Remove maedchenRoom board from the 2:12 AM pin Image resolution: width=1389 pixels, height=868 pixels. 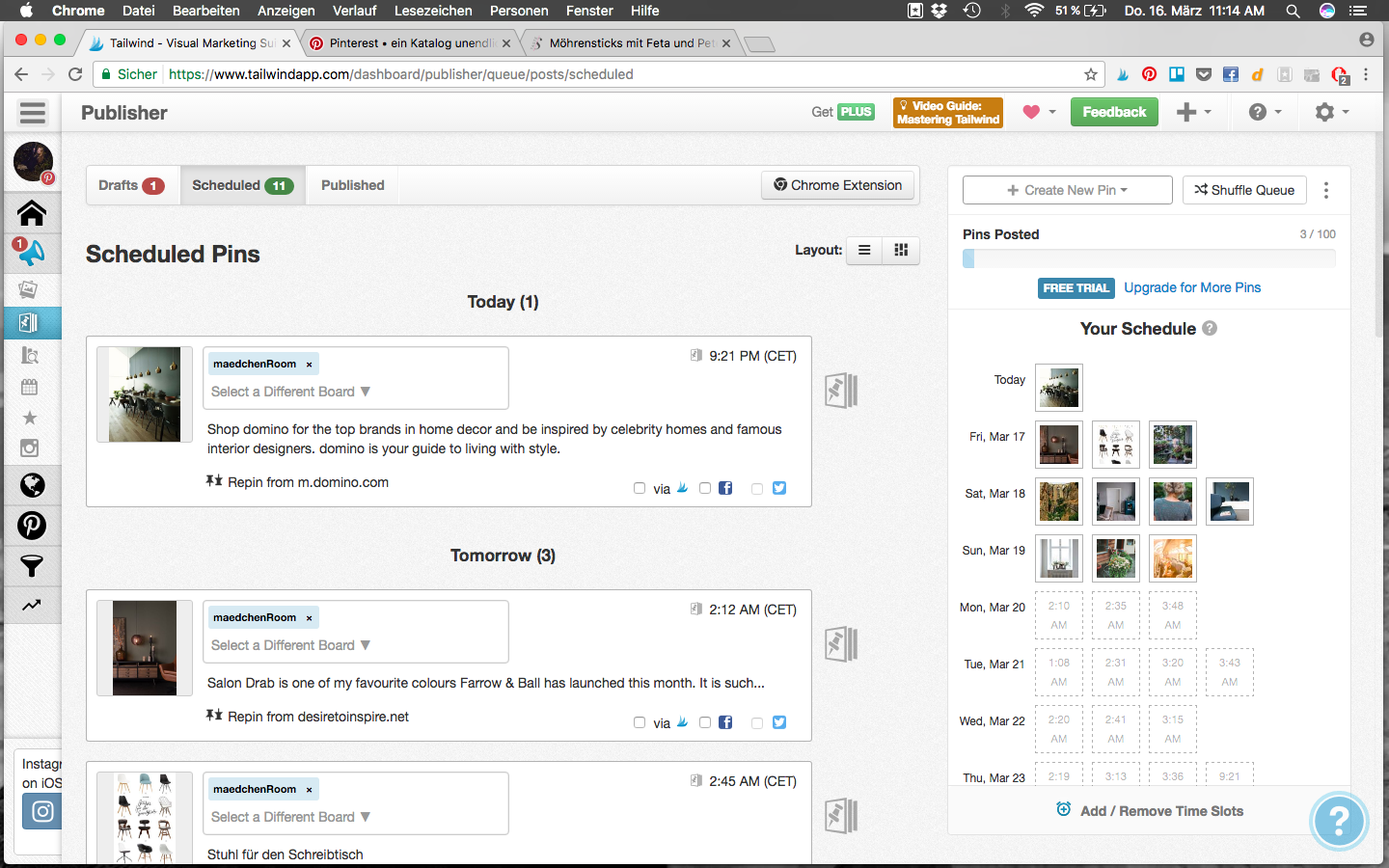click(x=309, y=618)
